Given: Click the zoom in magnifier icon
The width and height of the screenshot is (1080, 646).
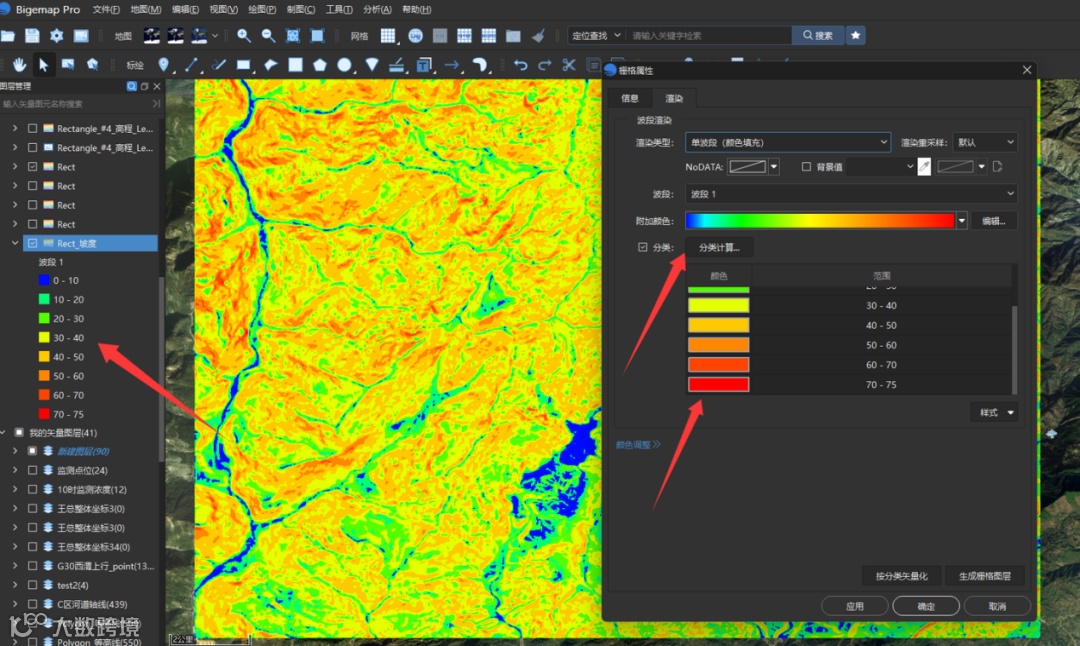Looking at the screenshot, I should coord(244,36).
